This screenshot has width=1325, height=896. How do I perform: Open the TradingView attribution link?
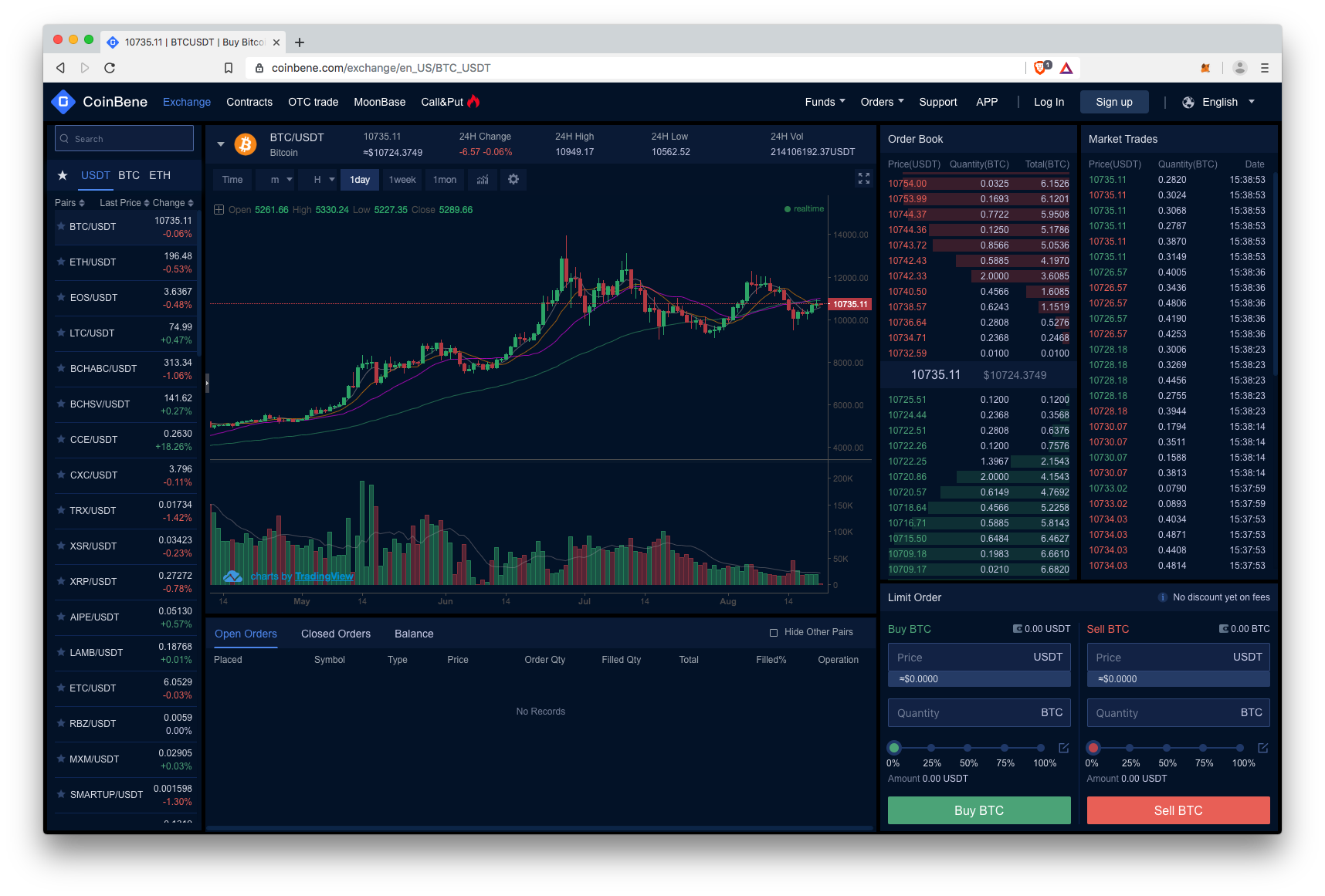click(x=324, y=576)
